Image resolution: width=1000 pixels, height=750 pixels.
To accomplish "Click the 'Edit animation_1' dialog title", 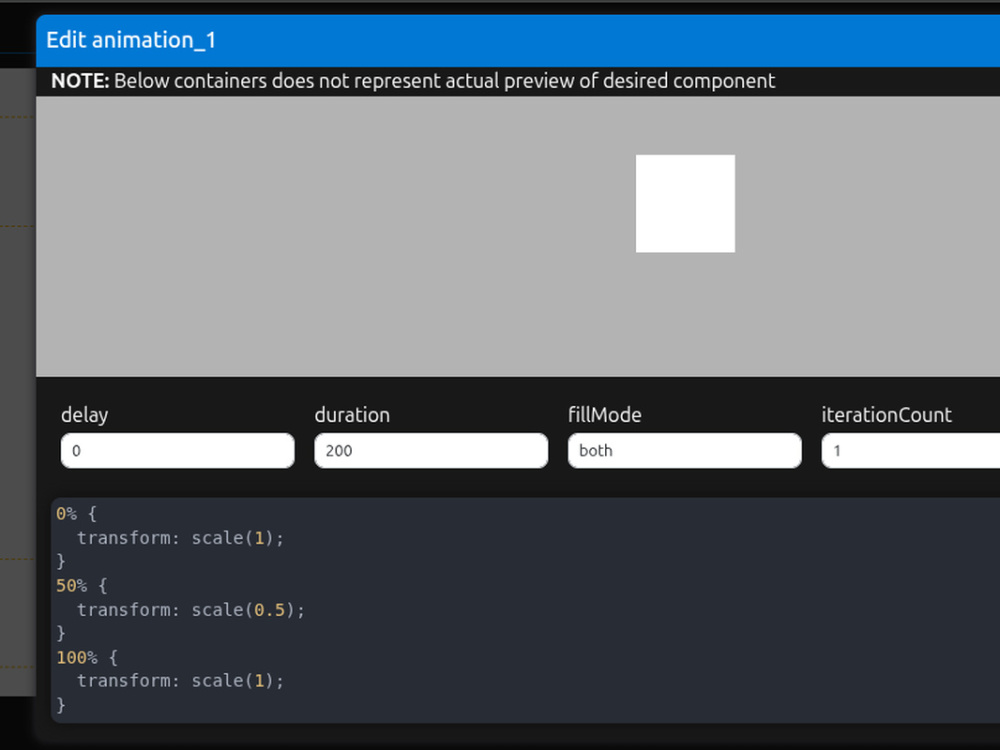I will (x=131, y=40).
